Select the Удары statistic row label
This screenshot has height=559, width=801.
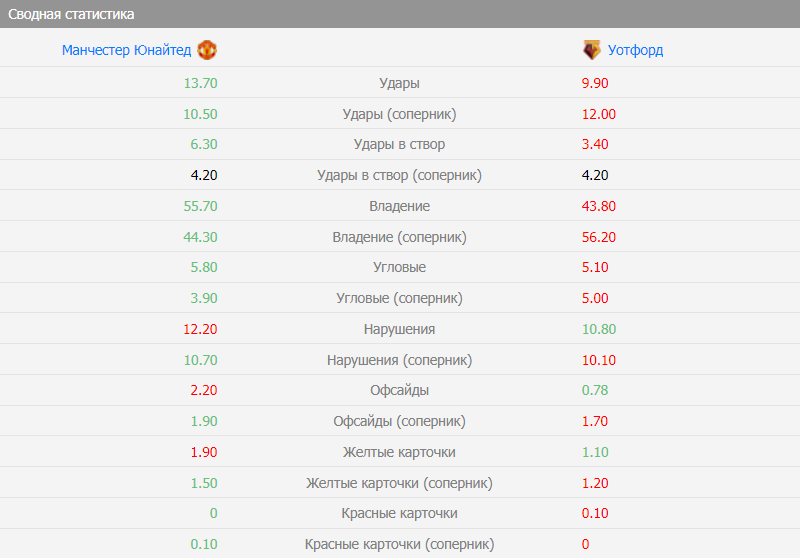coord(399,83)
